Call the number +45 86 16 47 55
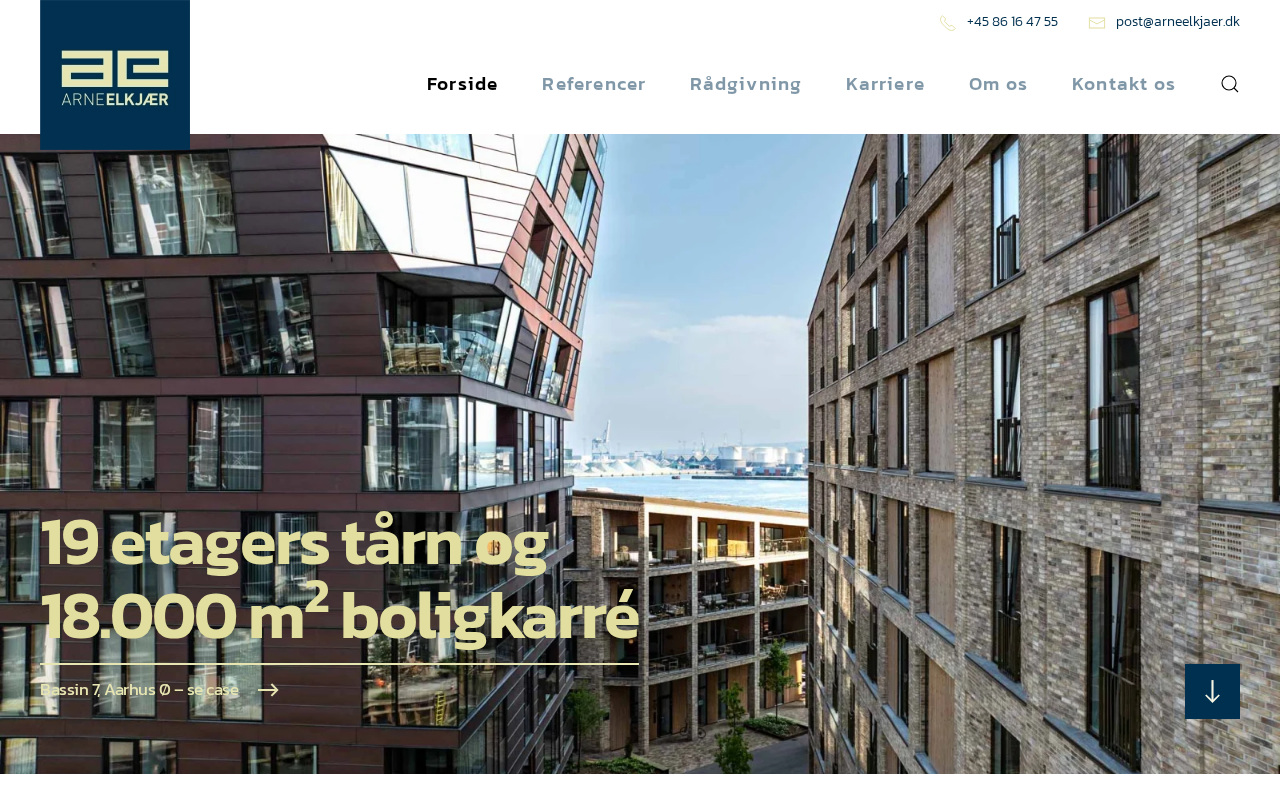The image size is (1280, 800). (x=1012, y=22)
